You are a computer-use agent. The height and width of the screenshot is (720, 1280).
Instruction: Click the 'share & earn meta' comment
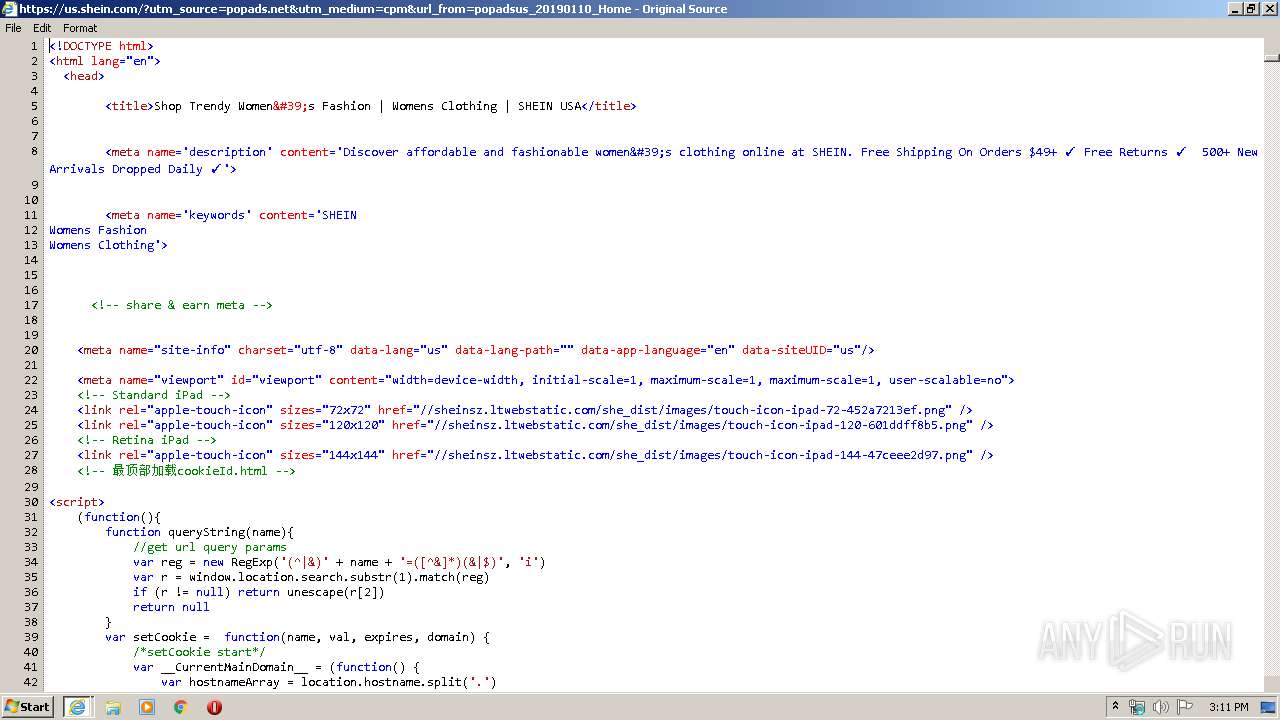[x=182, y=305]
